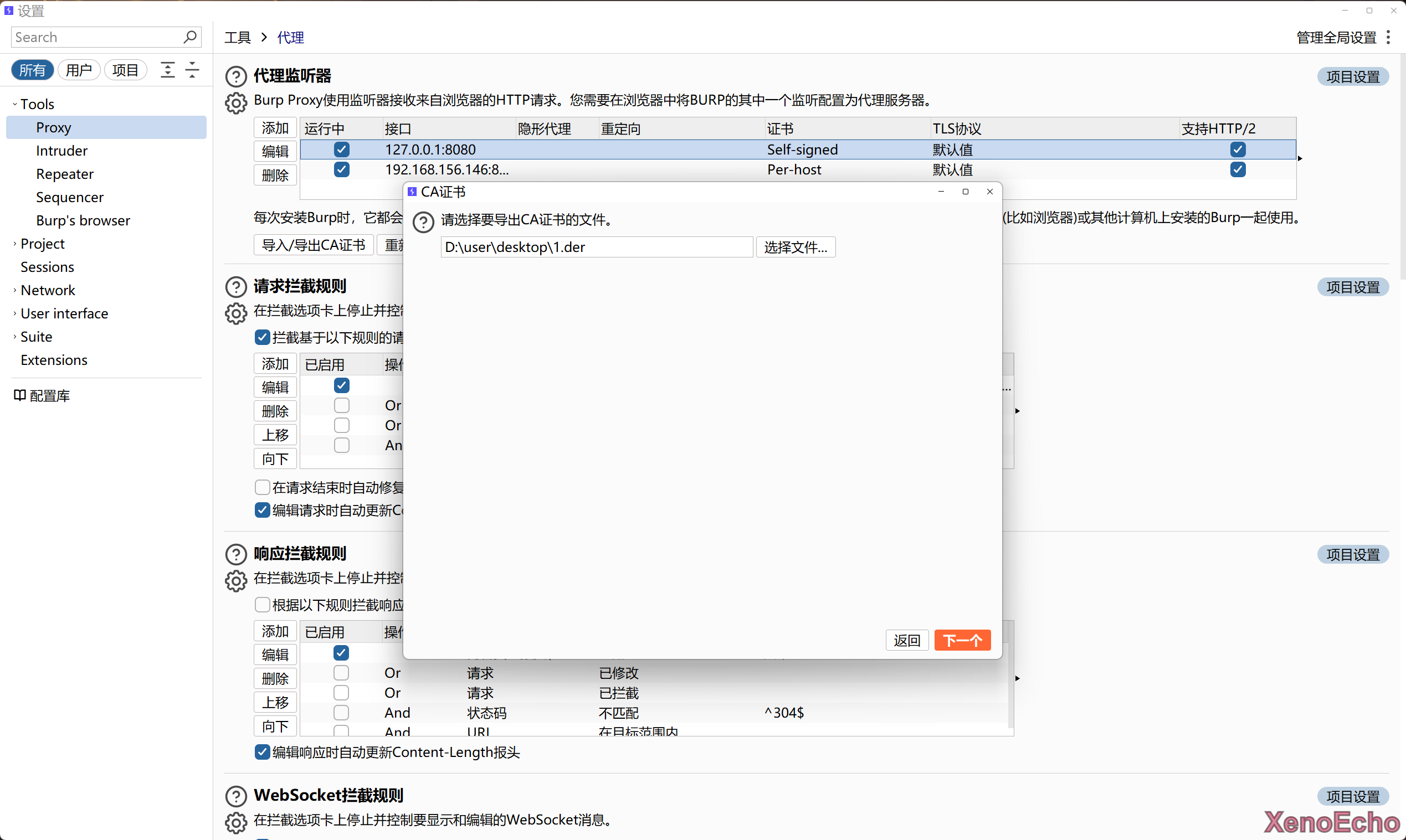Select Intruder in the settings tree
This screenshot has height=840, width=1406.
click(61, 151)
